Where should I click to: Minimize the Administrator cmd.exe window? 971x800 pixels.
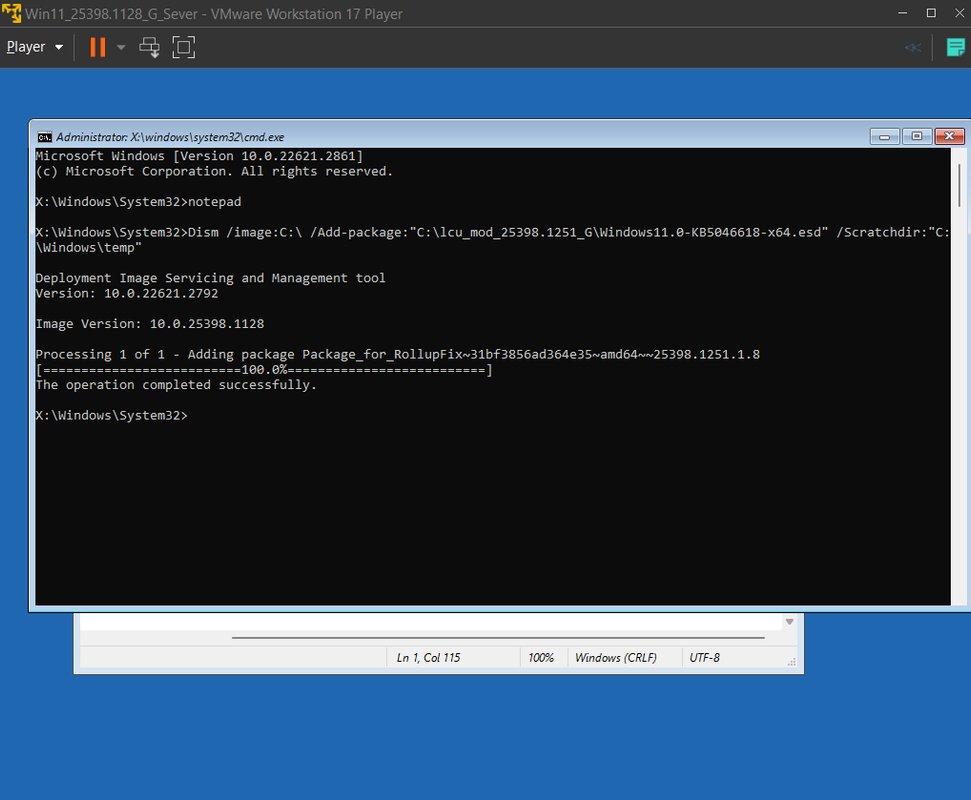885,136
